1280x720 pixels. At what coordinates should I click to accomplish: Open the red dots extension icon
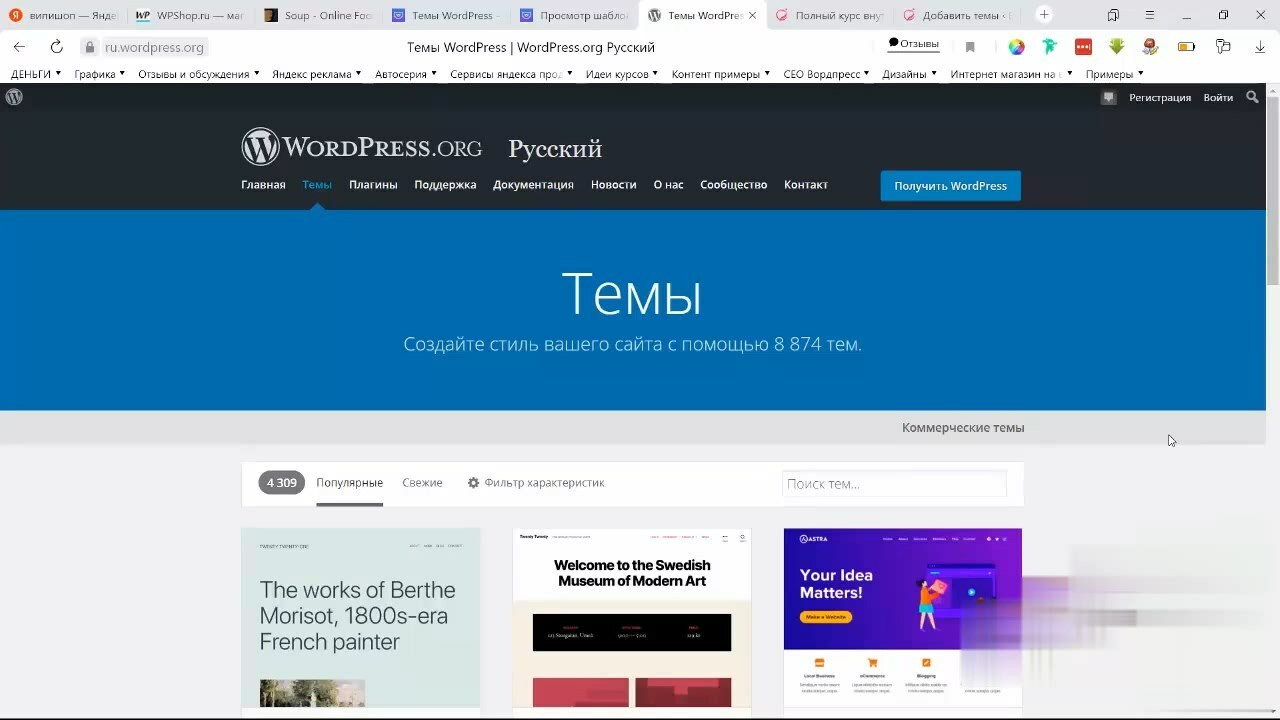tap(1083, 47)
